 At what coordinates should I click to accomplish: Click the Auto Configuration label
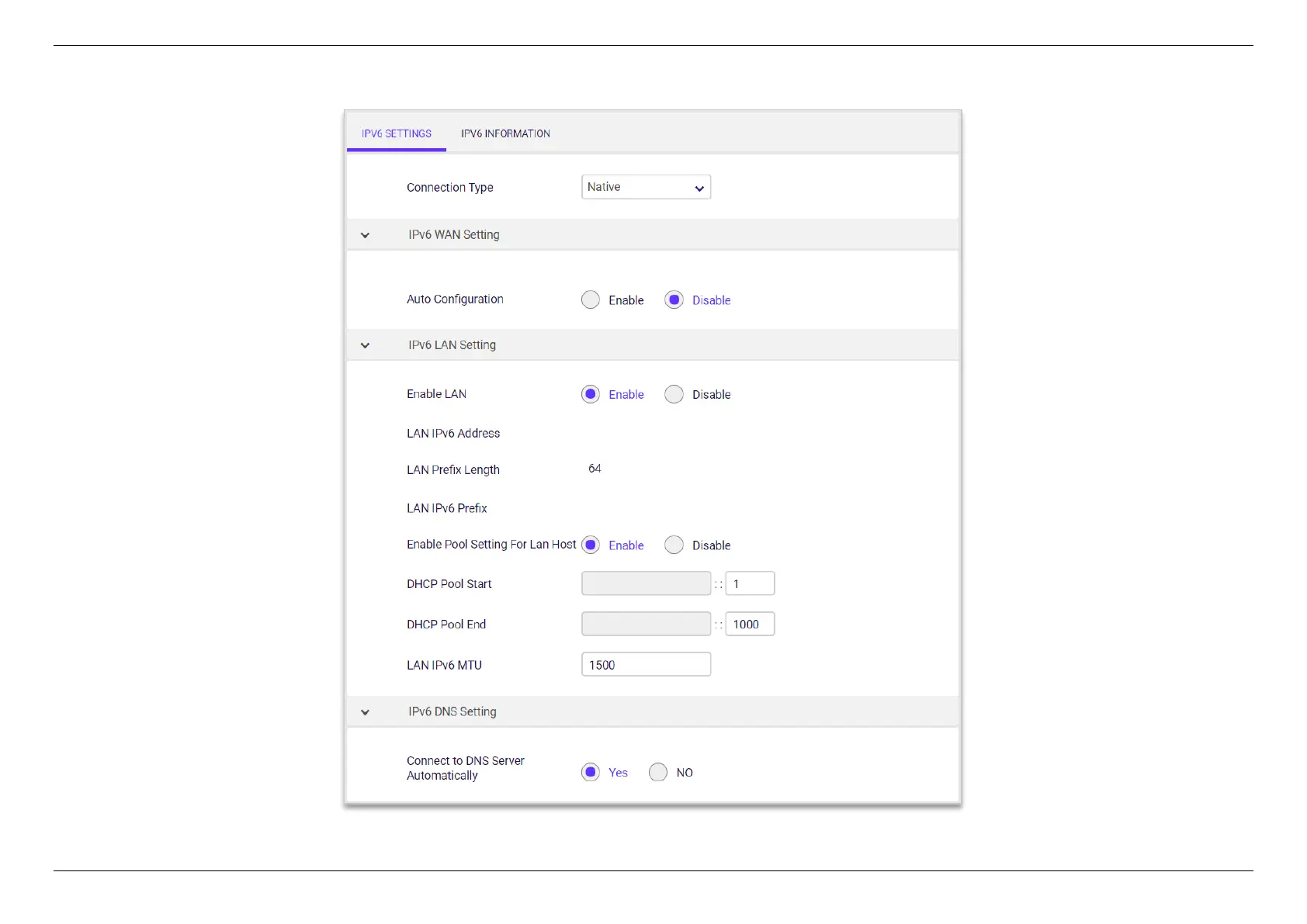tap(455, 299)
